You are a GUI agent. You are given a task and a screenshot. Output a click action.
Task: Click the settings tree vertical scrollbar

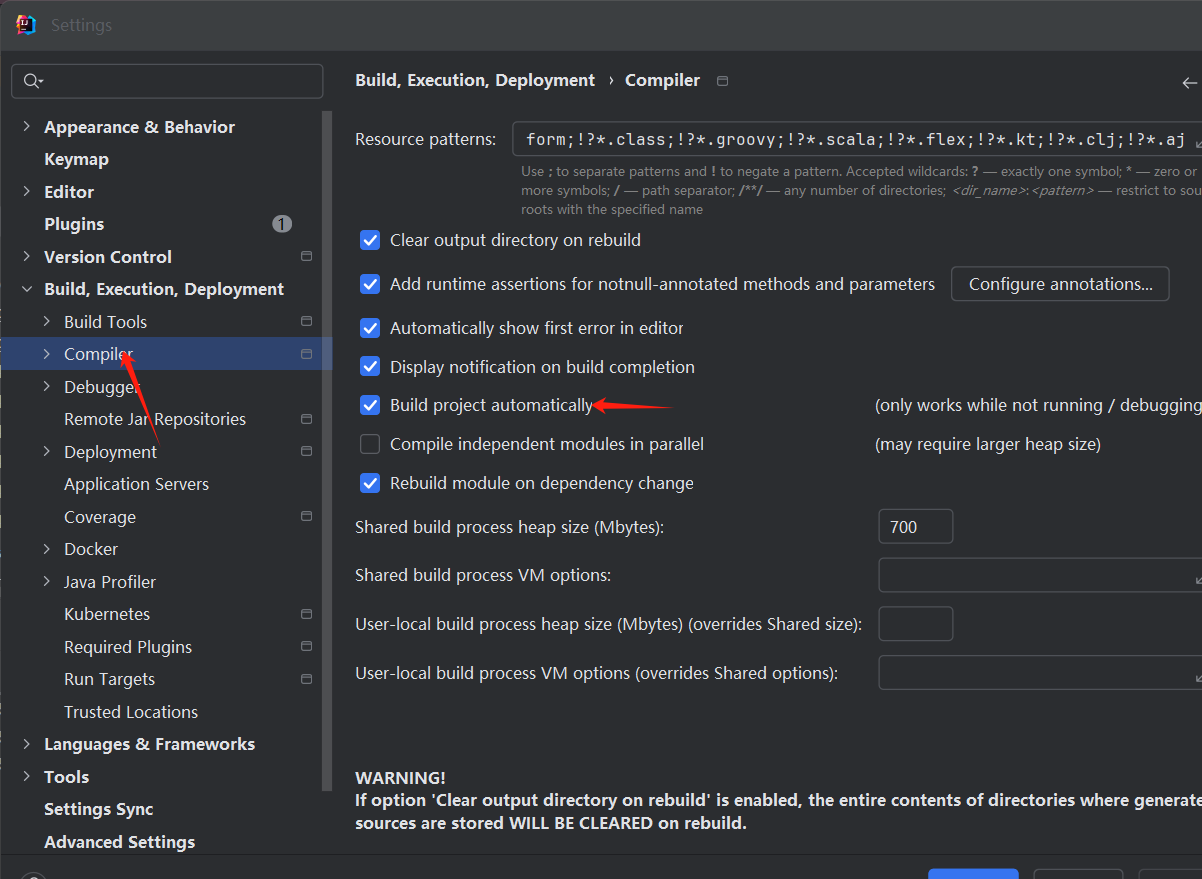pyautogui.click(x=327, y=450)
